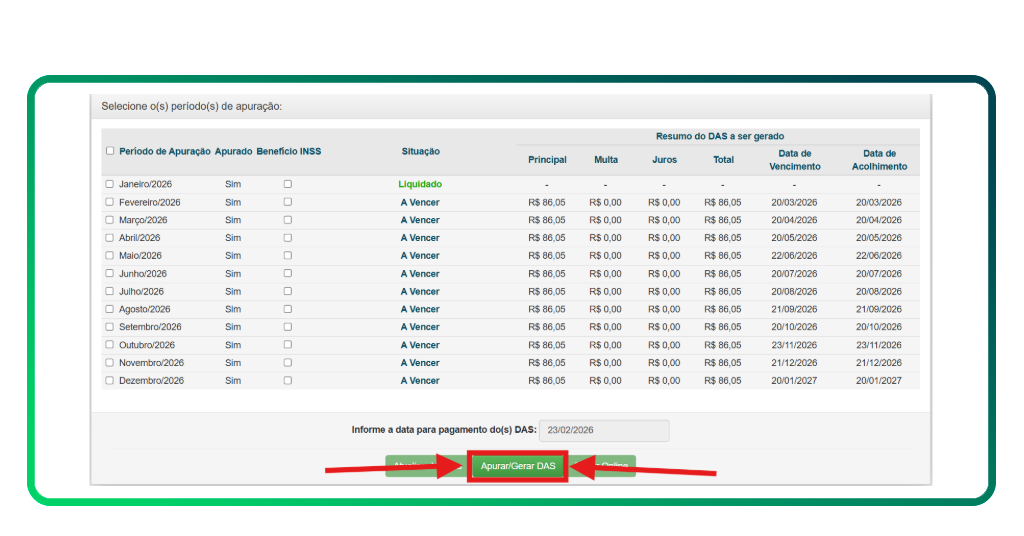Screen dimensions: 1024x536
Task: Tick the Maio/2026 period checkbox
Action: point(110,256)
